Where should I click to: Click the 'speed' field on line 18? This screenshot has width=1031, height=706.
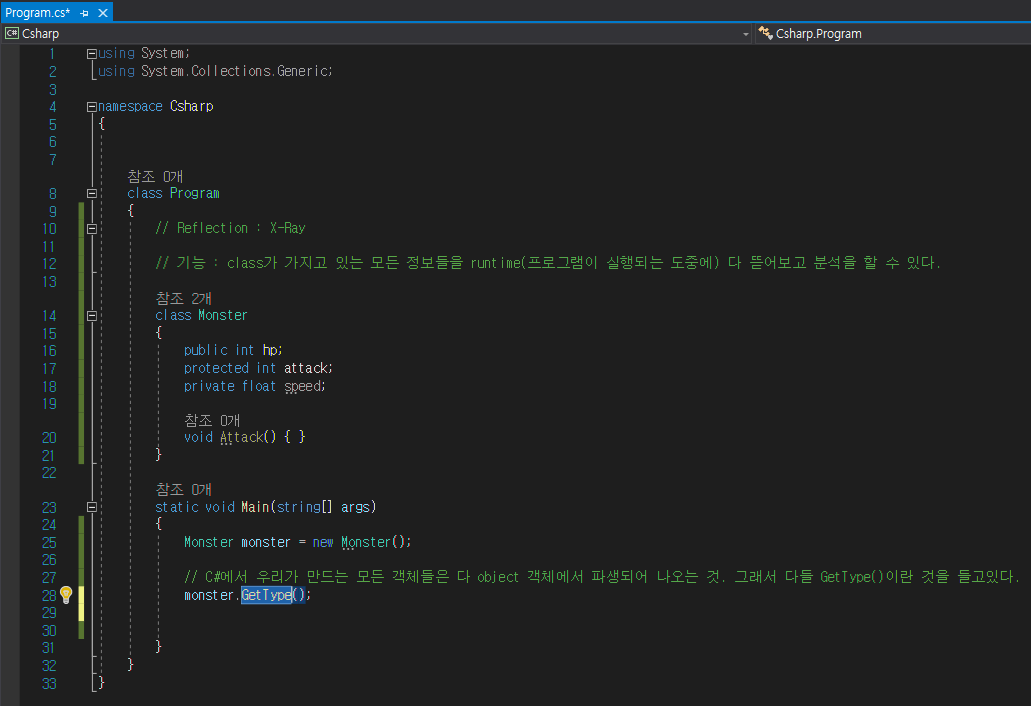click(x=302, y=386)
